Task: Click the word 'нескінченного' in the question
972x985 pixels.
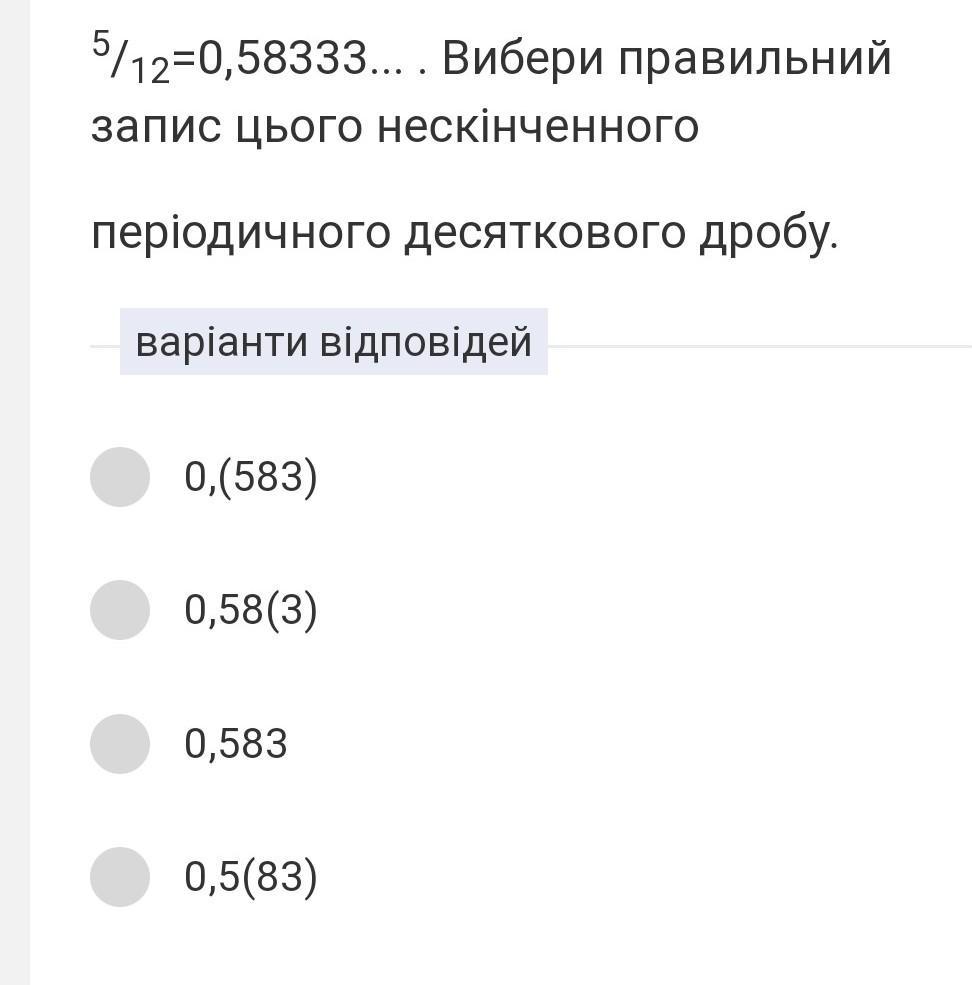Action: pos(538,128)
